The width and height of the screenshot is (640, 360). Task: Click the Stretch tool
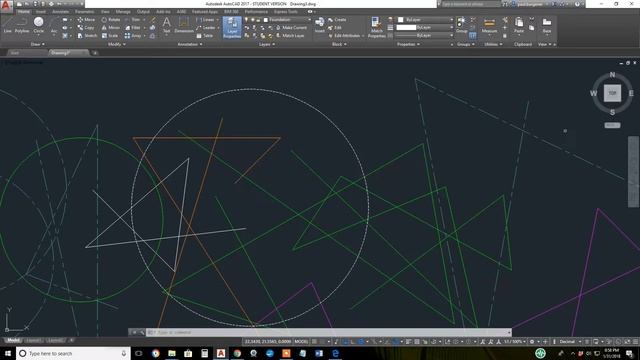[87, 36]
